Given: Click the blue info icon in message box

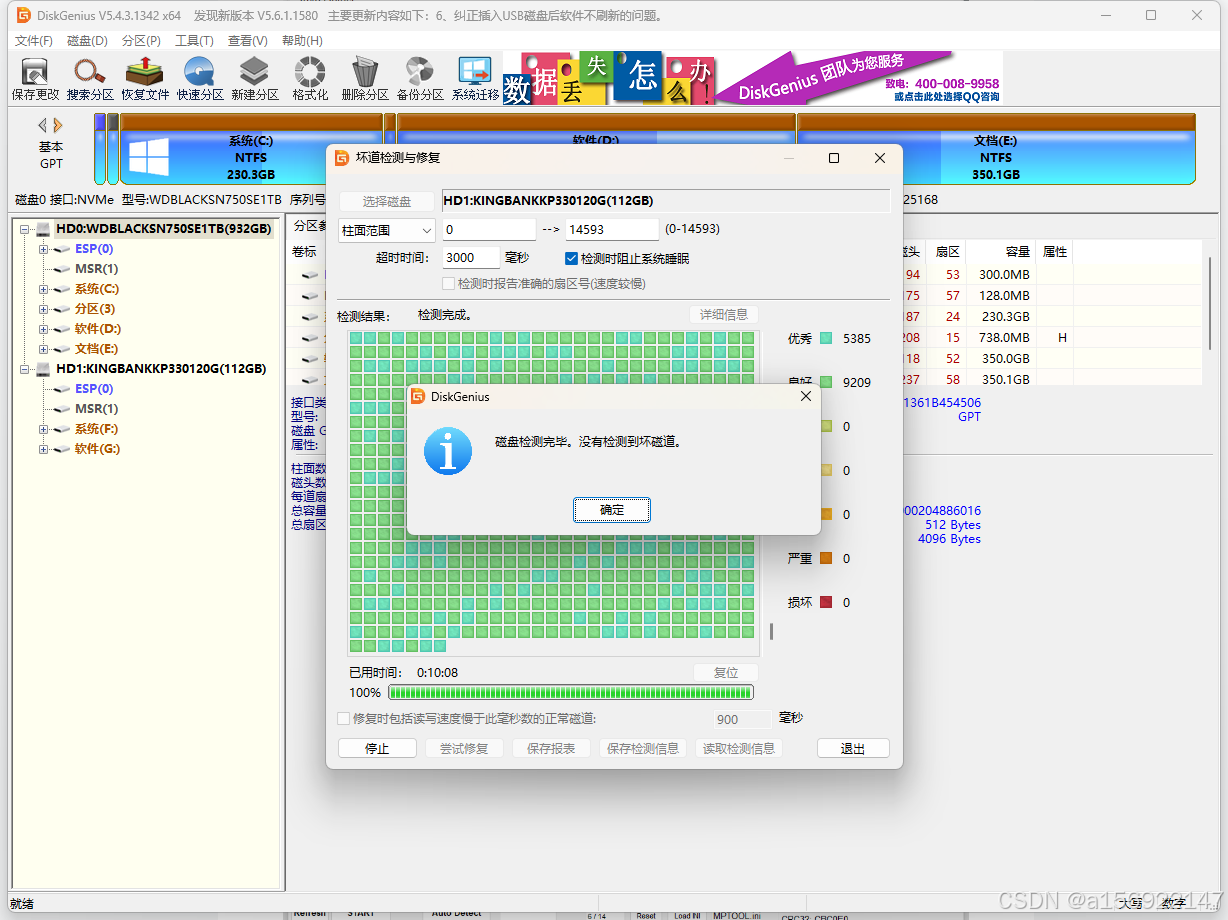Looking at the screenshot, I should point(448,450).
